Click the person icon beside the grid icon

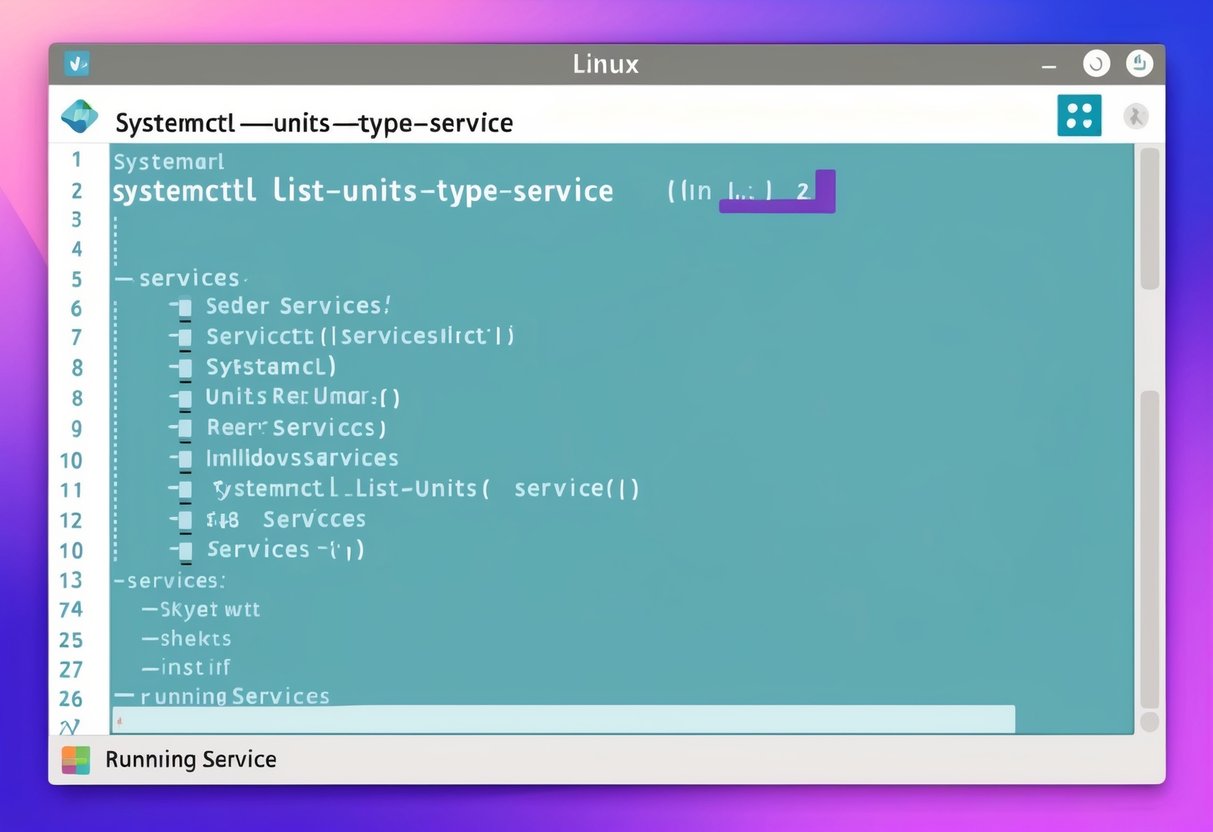click(1136, 115)
